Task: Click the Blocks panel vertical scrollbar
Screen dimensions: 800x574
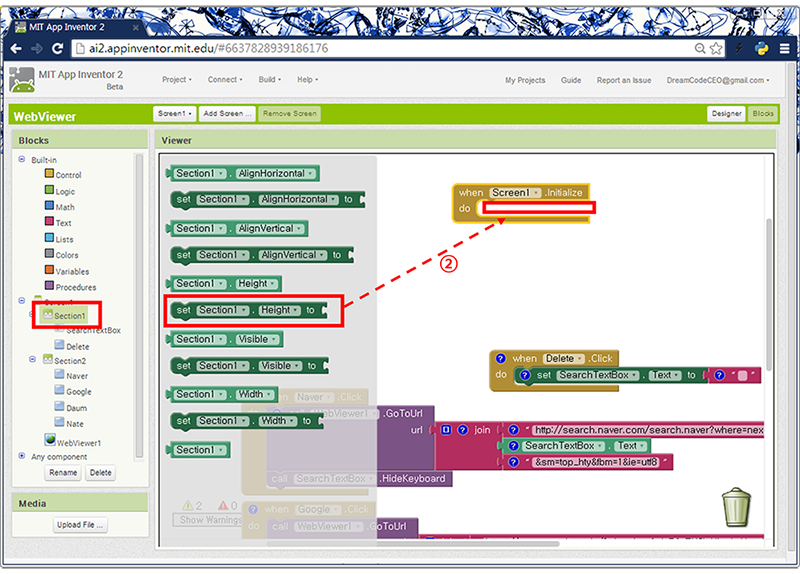Action: 139,306
